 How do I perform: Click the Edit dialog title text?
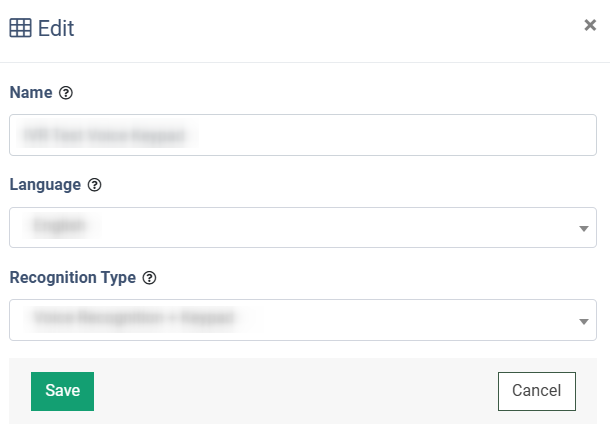click(x=56, y=28)
